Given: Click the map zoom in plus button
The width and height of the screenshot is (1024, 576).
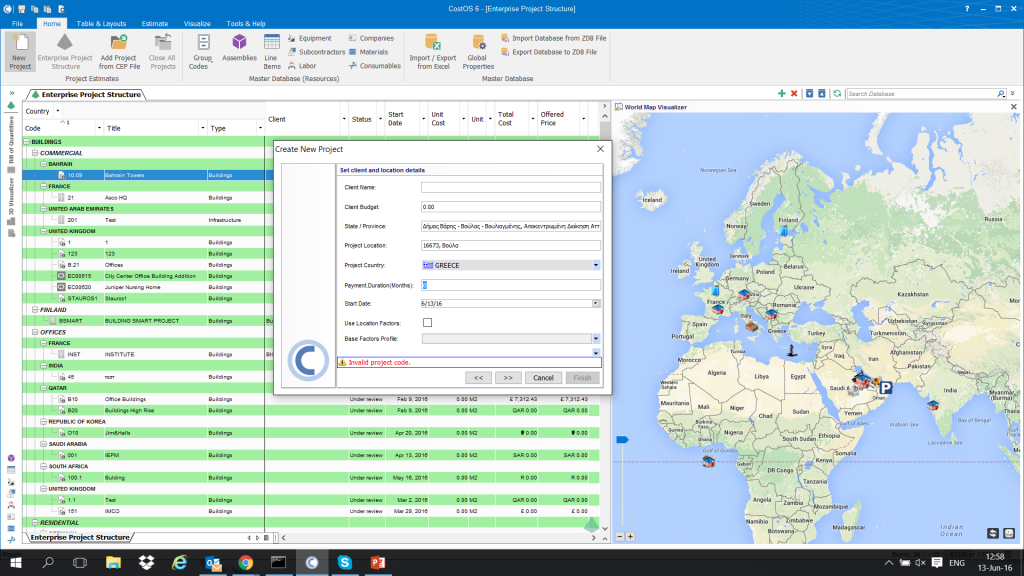Looking at the screenshot, I should [630, 537].
